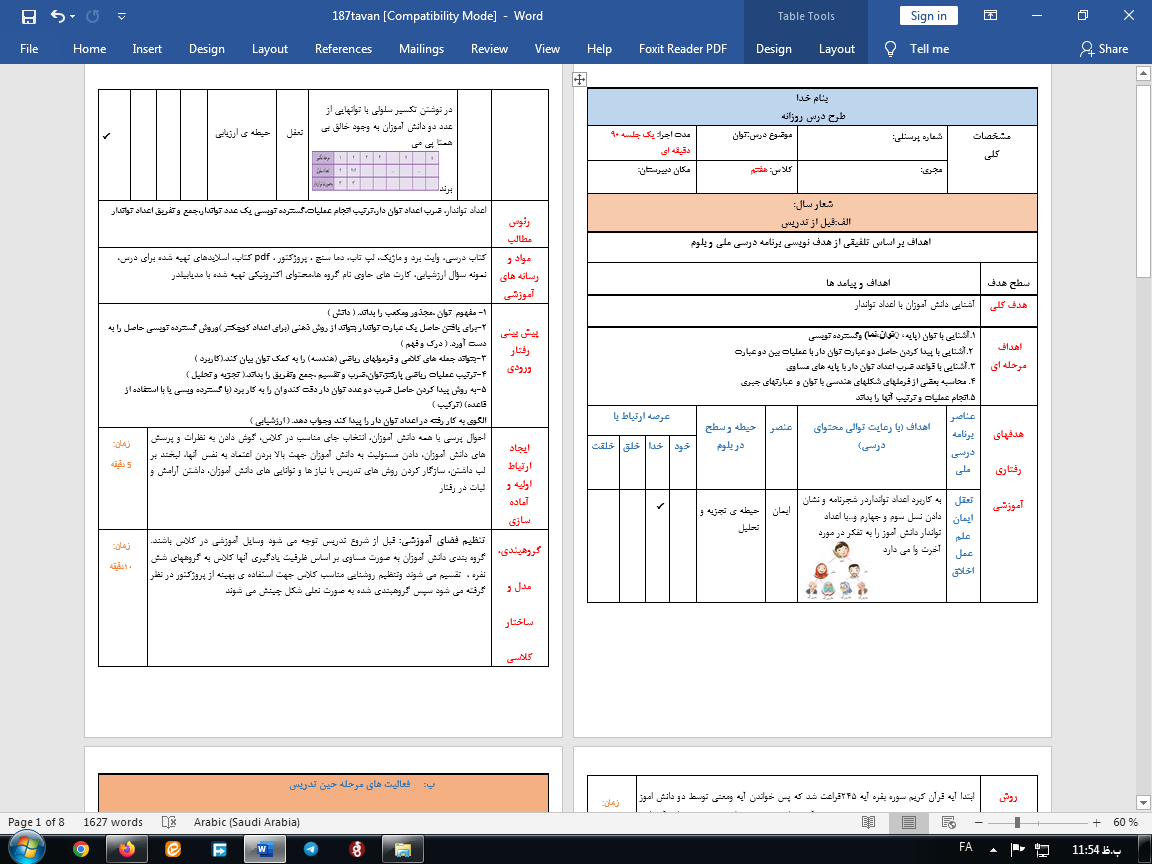Screen dimensions: 1152x864
Task: Click the checkmark in the خدا column
Action: click(660, 505)
